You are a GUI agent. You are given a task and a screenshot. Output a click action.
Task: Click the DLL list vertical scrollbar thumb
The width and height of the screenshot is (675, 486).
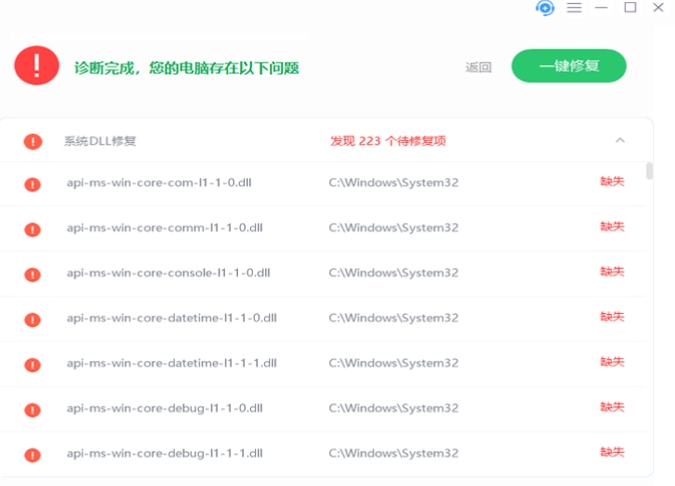pyautogui.click(x=649, y=171)
